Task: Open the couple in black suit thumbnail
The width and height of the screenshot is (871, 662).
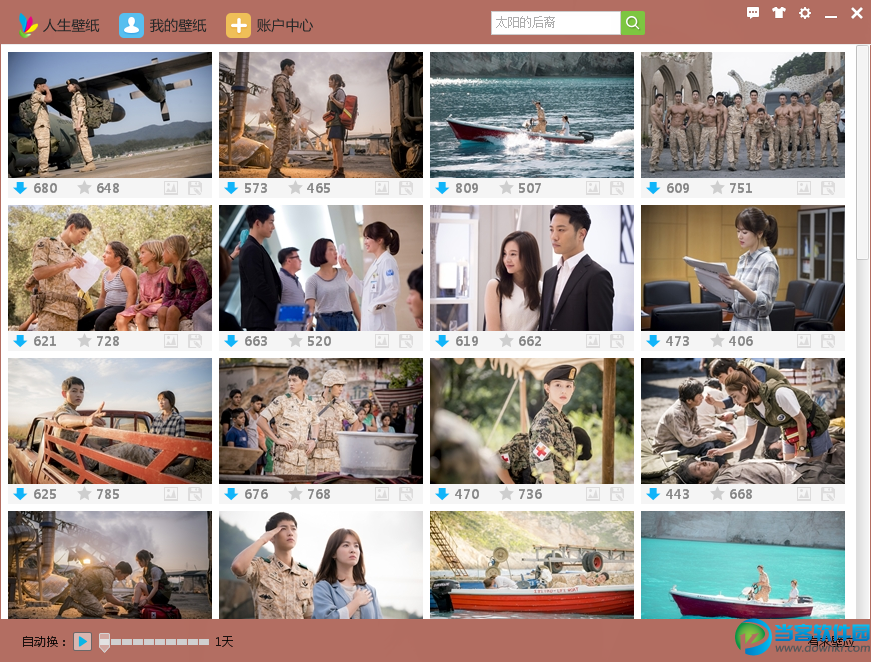Action: (532, 268)
